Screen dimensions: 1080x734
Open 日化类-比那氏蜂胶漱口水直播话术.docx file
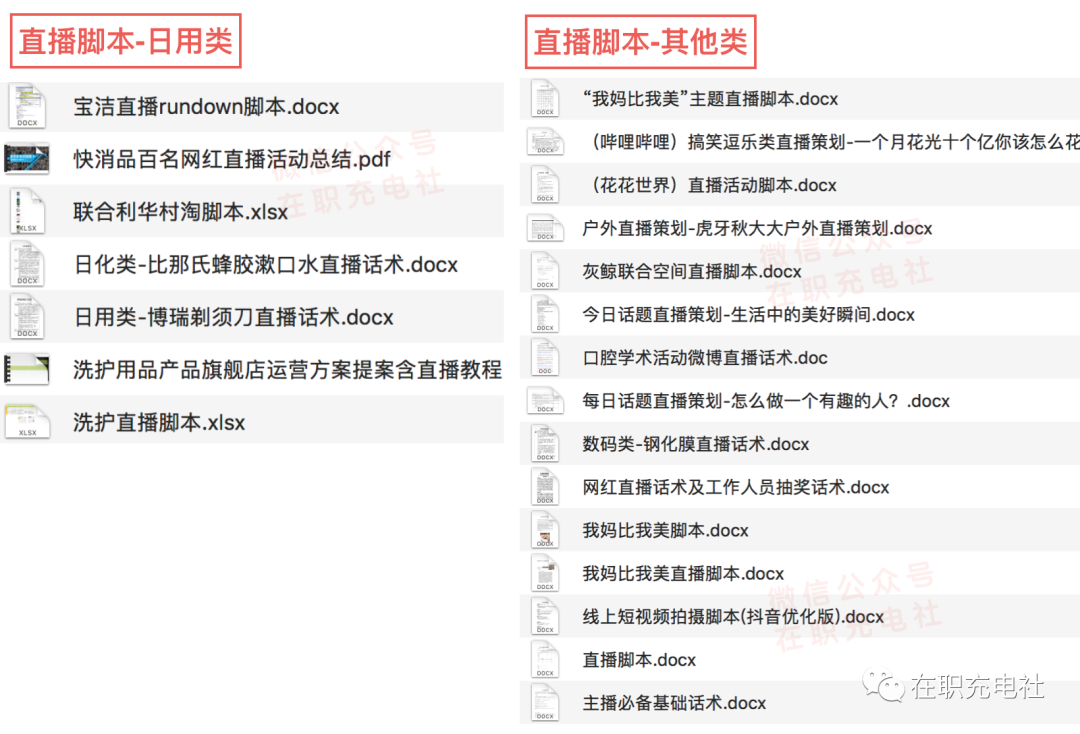click(x=265, y=265)
